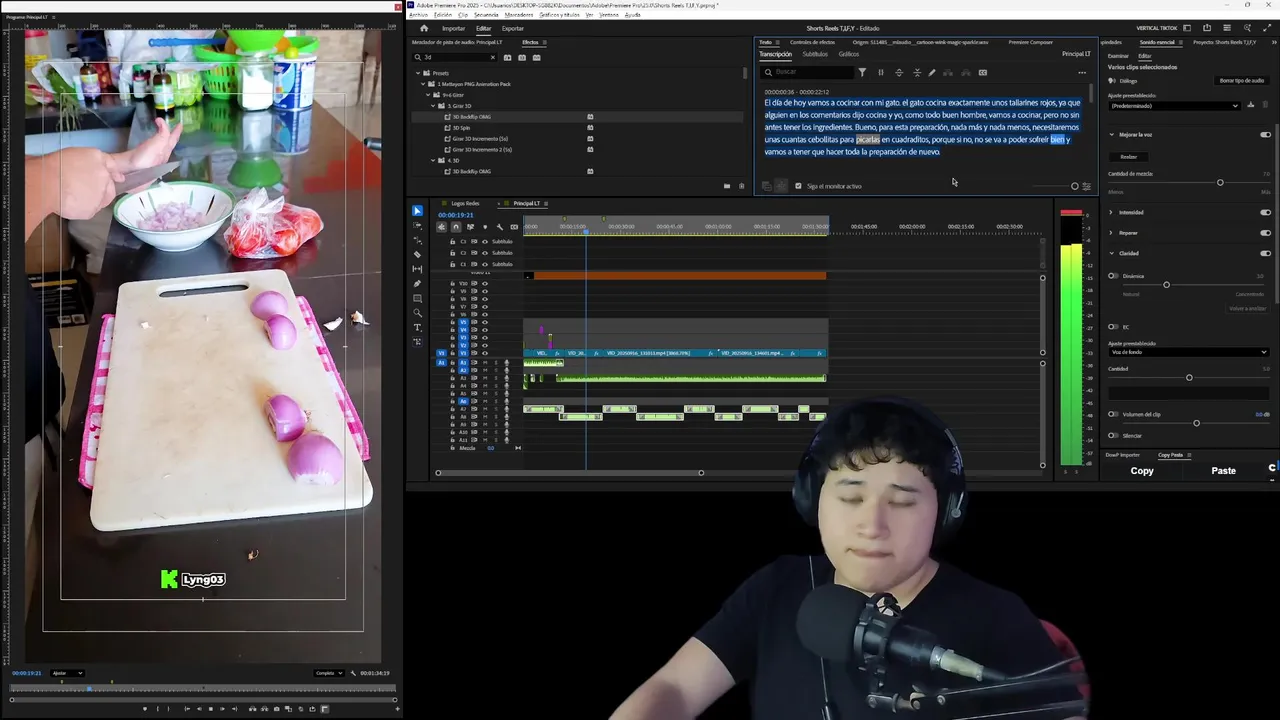Viewport: 1280px width, 720px height.
Task: Click the Buscar transcript search field
Action: click(805, 72)
